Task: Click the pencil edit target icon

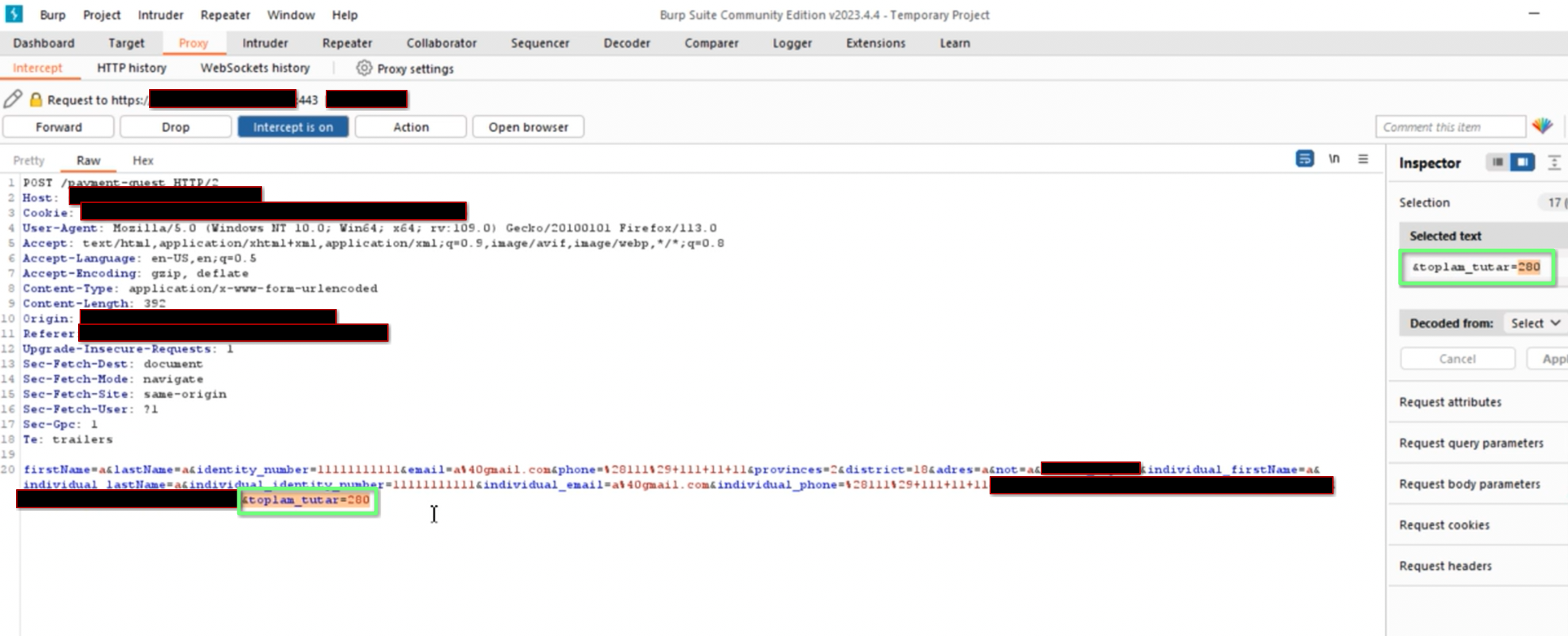Action: pyautogui.click(x=12, y=99)
